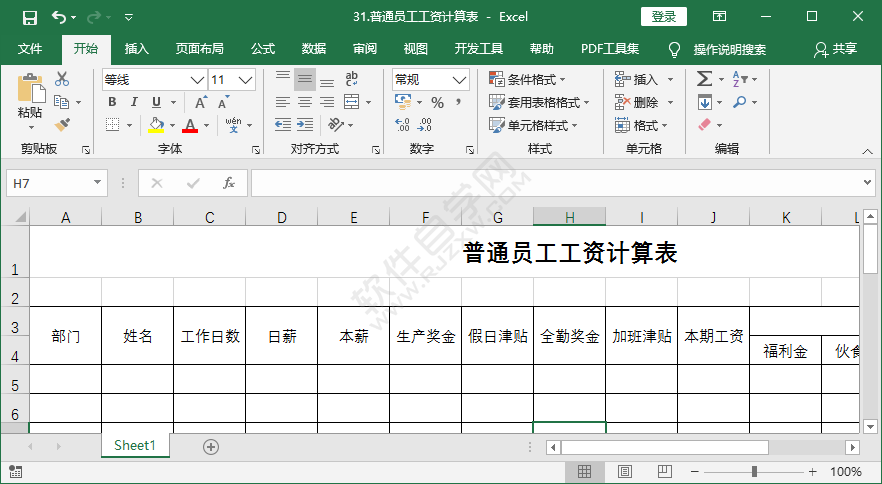Center cell text horizontally
Image resolution: width=882 pixels, height=484 pixels.
pos(305,102)
